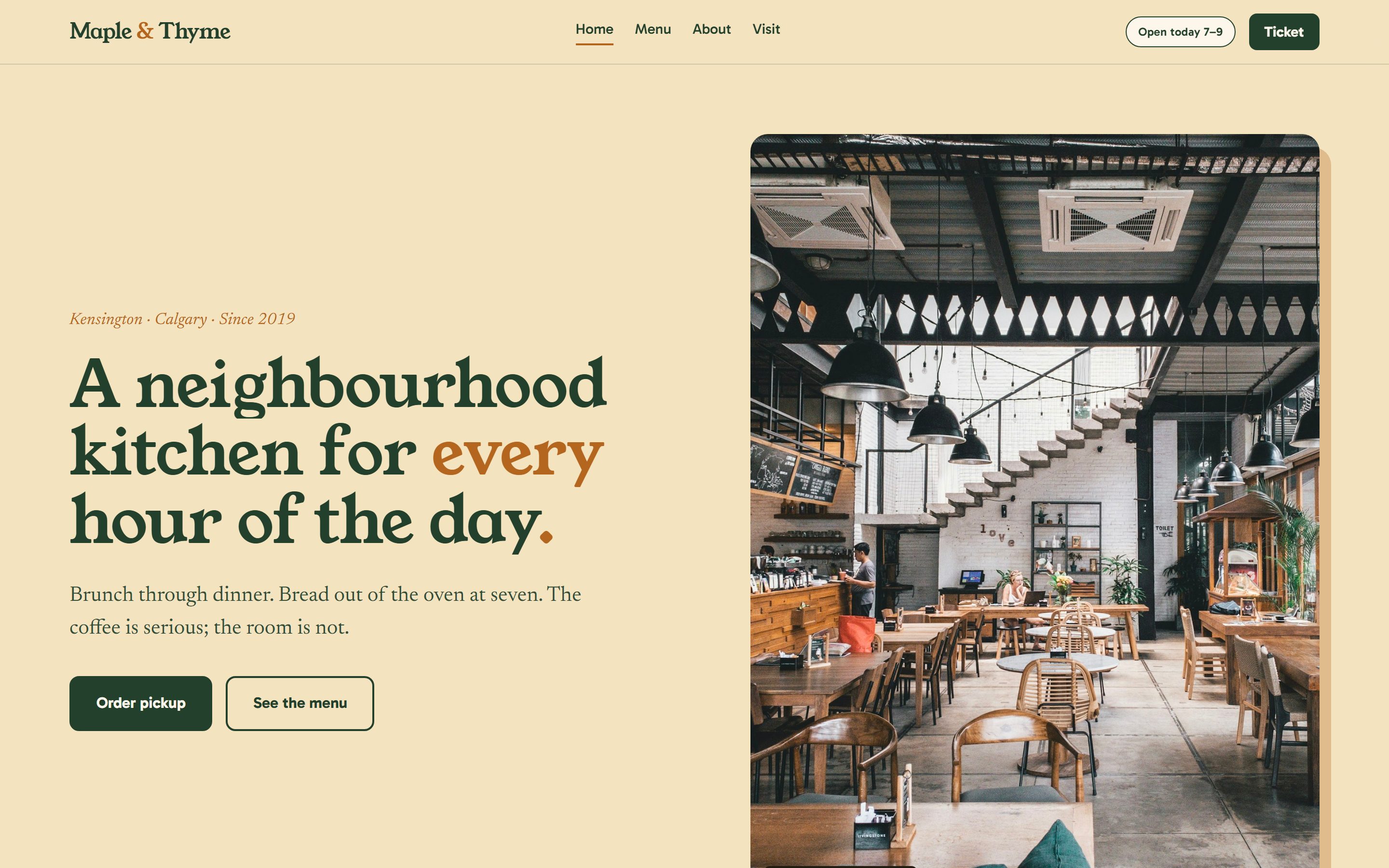Click the 'Kensington · Calgary · Since 2019' tagline
Screen dimensions: 1389x868
coord(182,319)
